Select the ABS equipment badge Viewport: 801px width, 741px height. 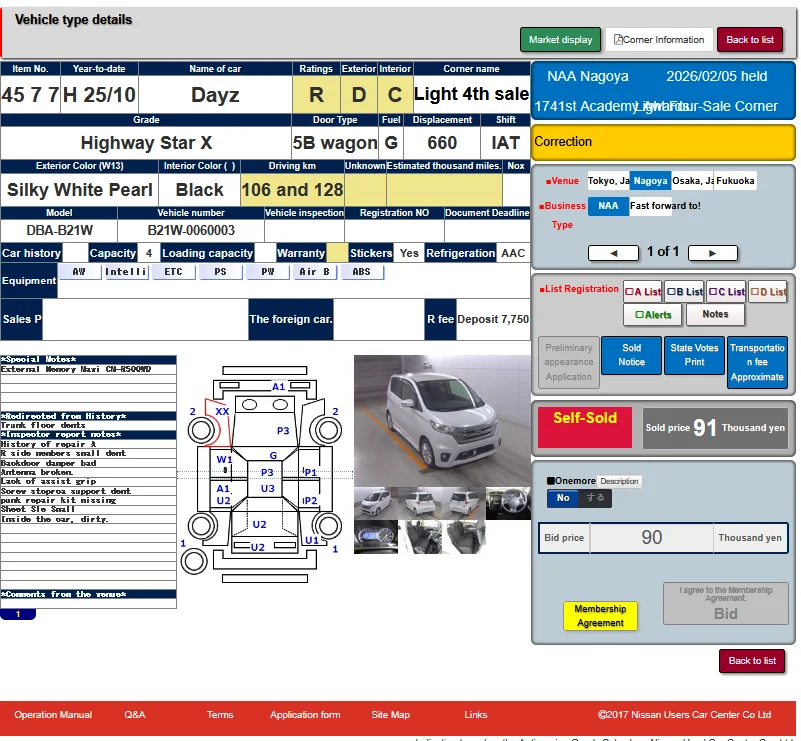coord(361,272)
